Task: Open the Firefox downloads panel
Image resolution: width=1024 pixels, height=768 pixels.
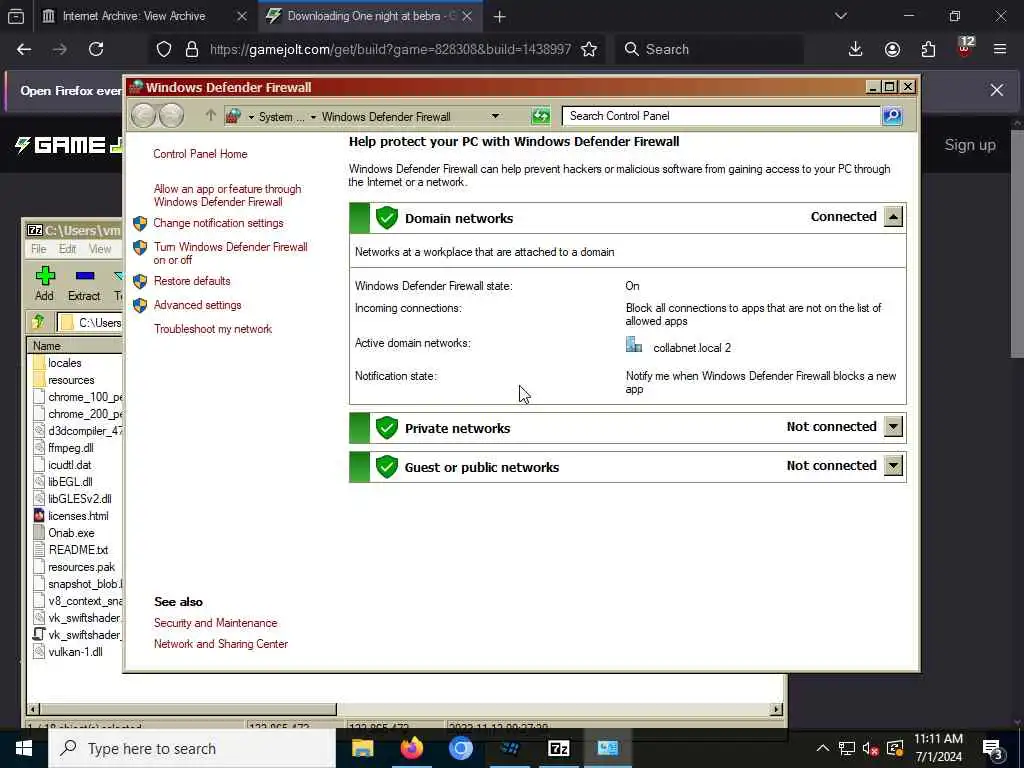Action: 856,49
